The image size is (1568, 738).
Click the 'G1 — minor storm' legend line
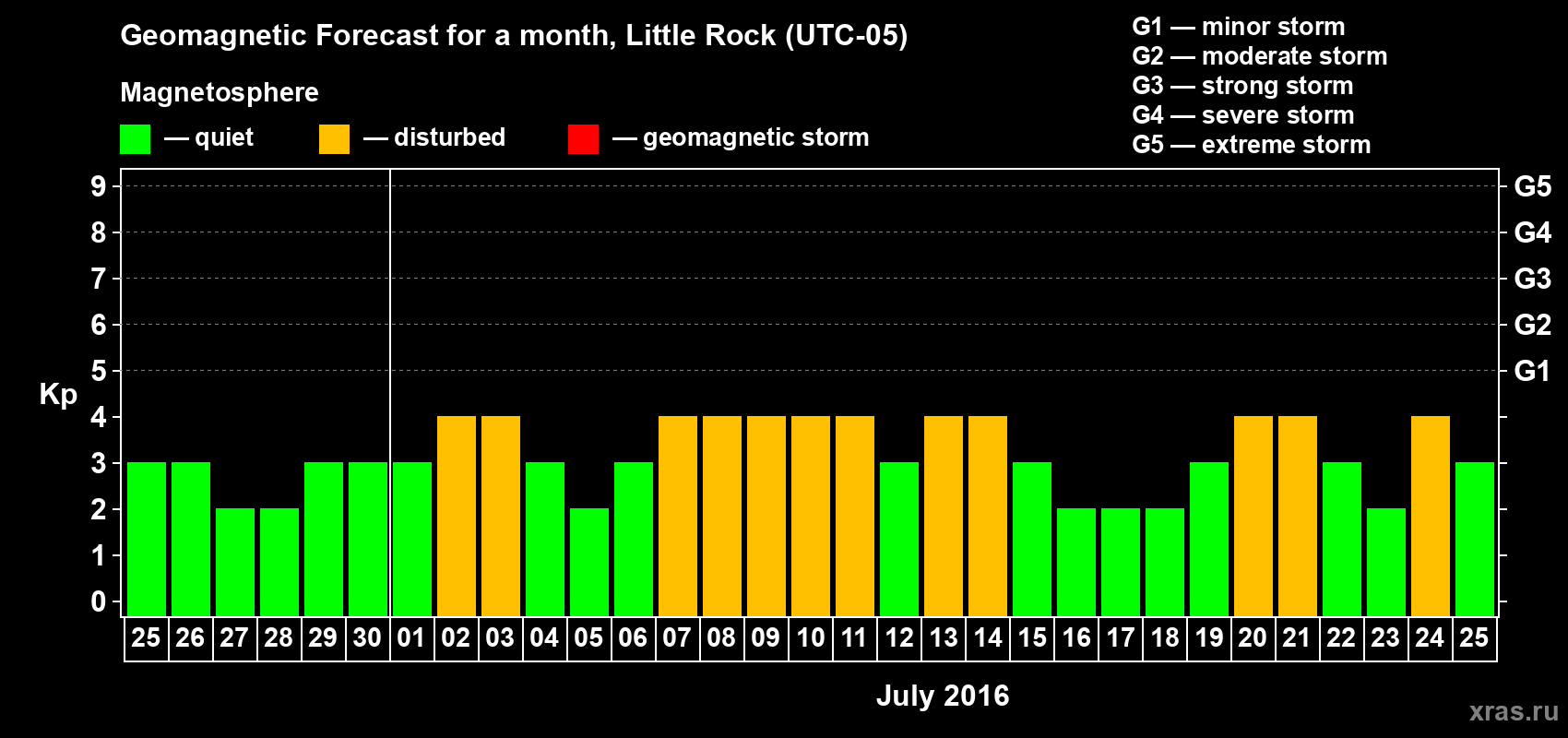[x=1239, y=27]
